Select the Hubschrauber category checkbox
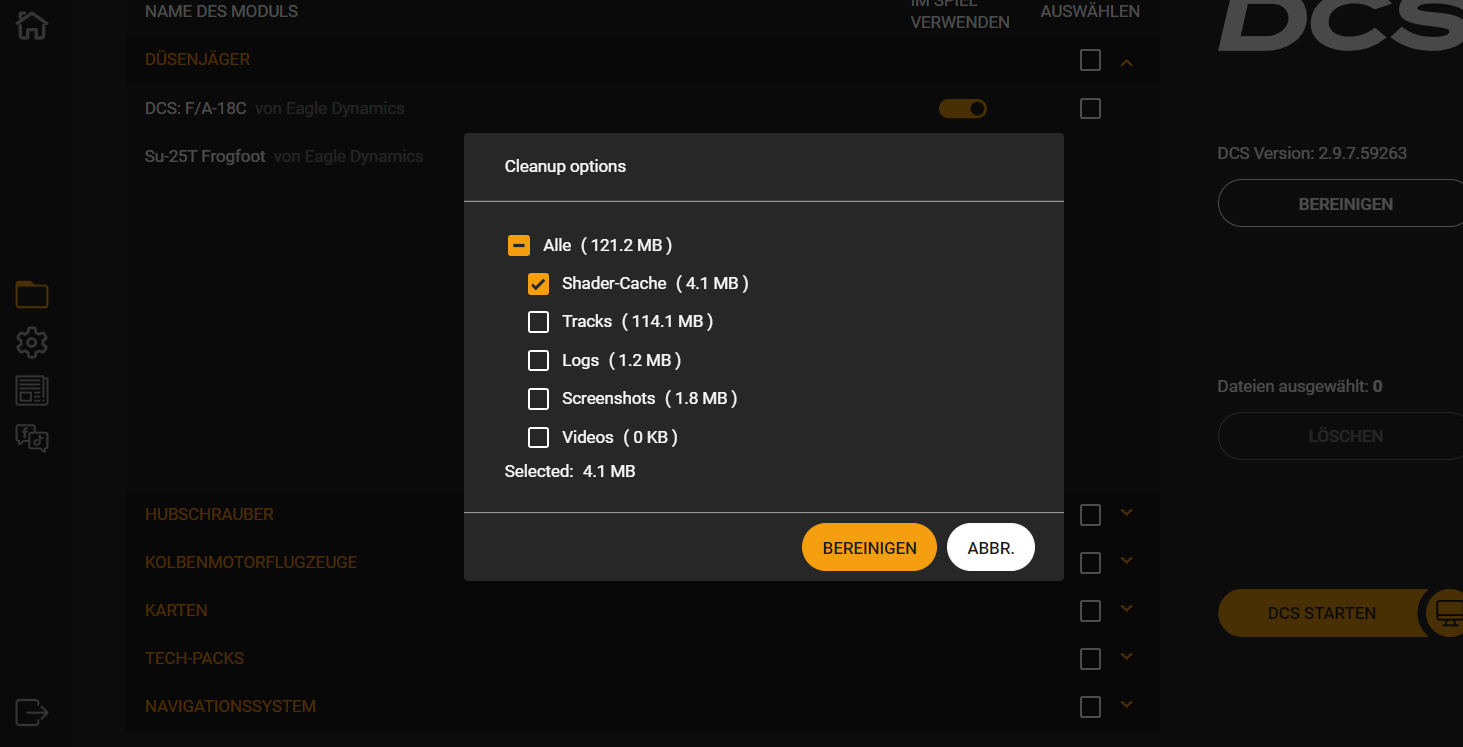Screen dimensions: 1463x747 (x=1090, y=514)
